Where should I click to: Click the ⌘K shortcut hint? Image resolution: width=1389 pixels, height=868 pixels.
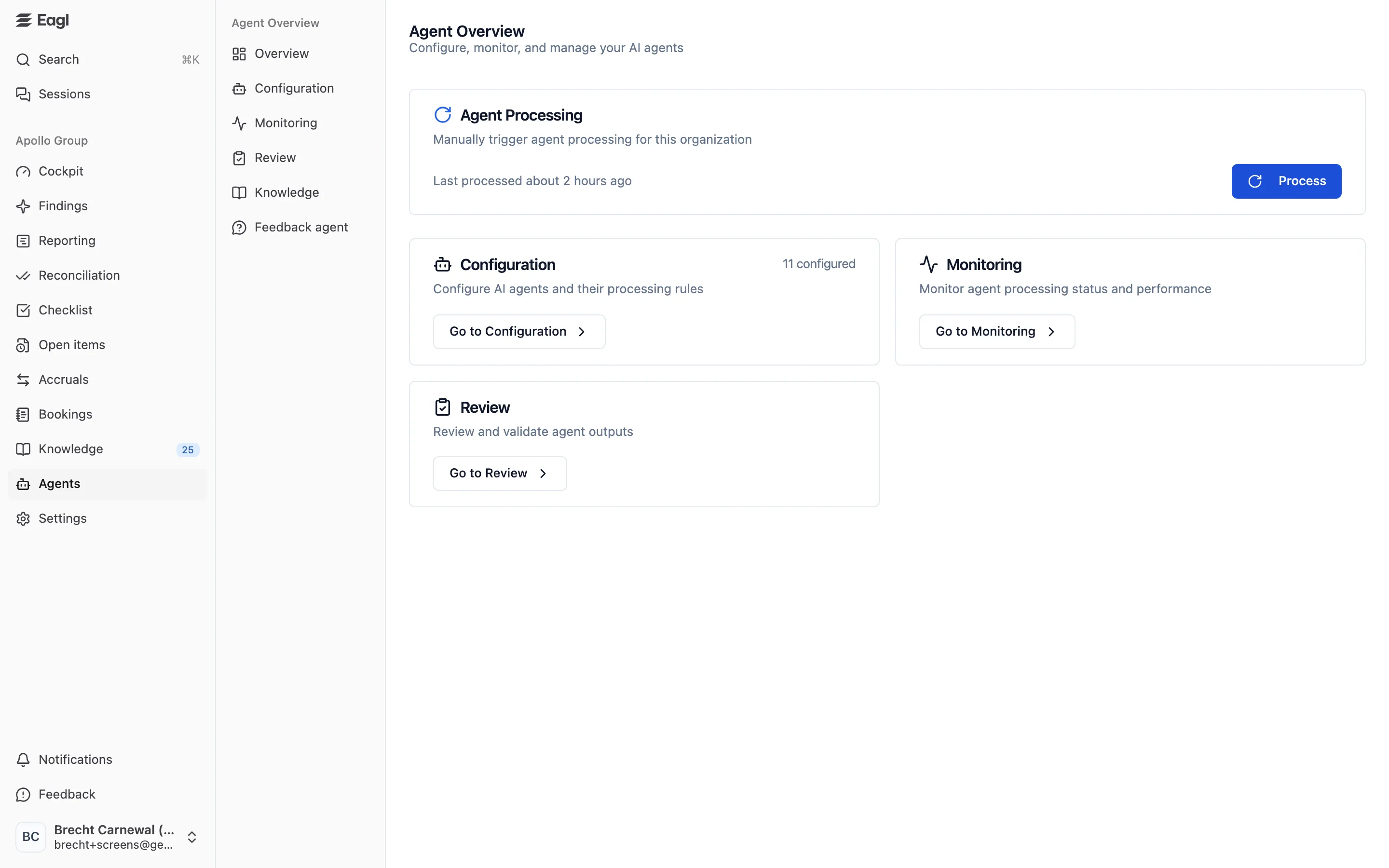point(191,60)
